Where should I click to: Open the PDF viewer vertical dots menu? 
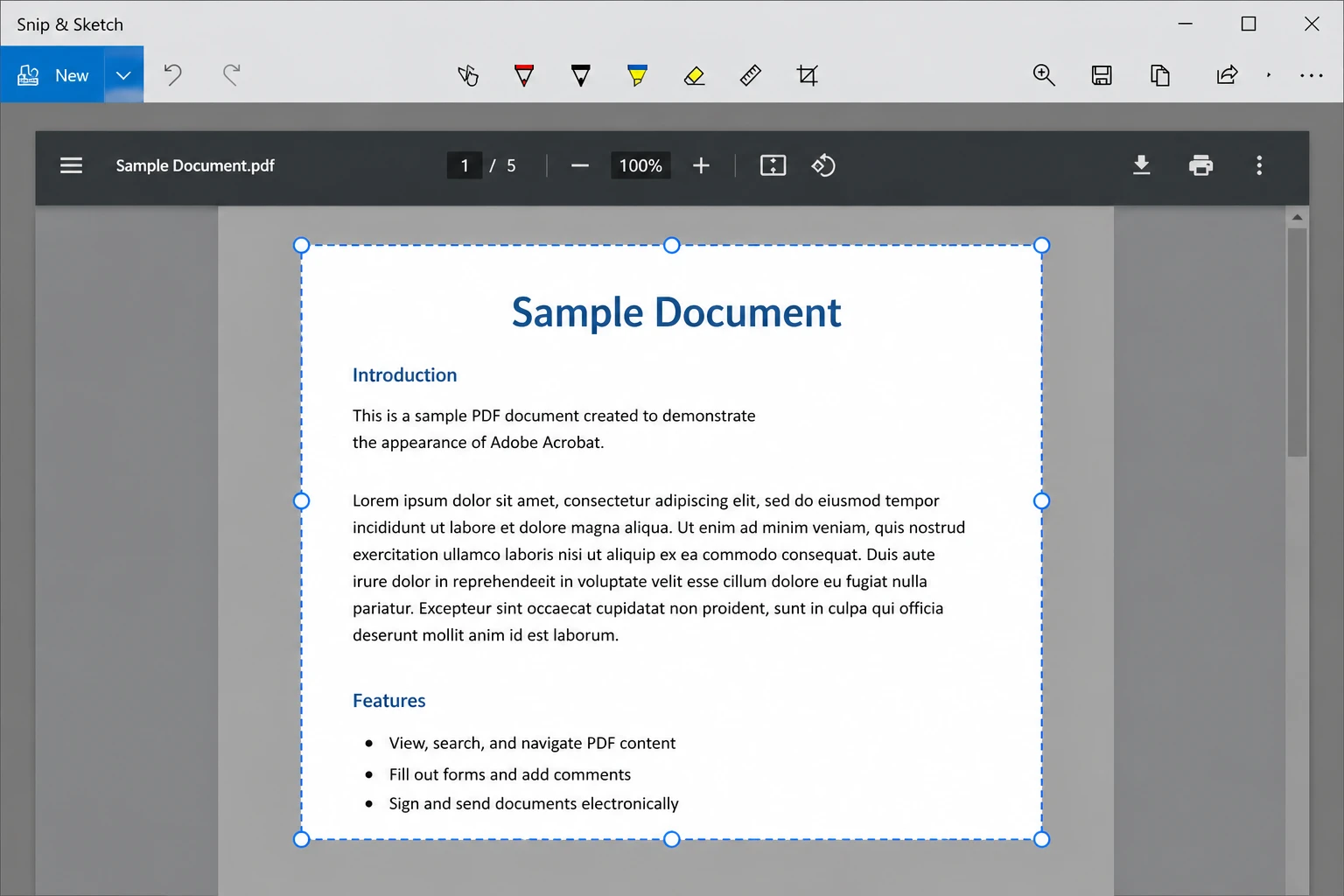[x=1259, y=165]
